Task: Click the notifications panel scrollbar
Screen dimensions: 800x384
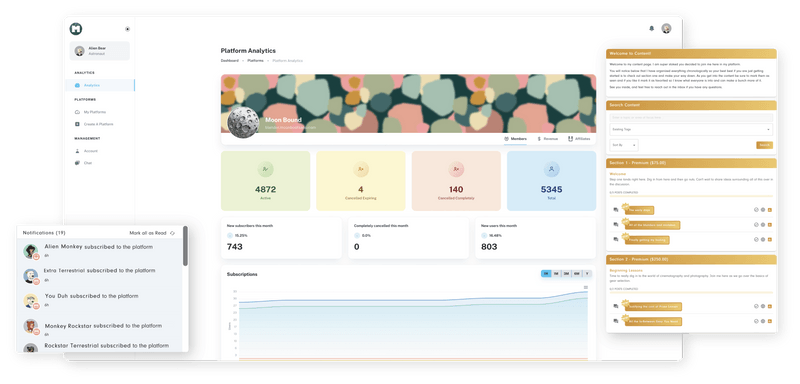Action: [185, 246]
